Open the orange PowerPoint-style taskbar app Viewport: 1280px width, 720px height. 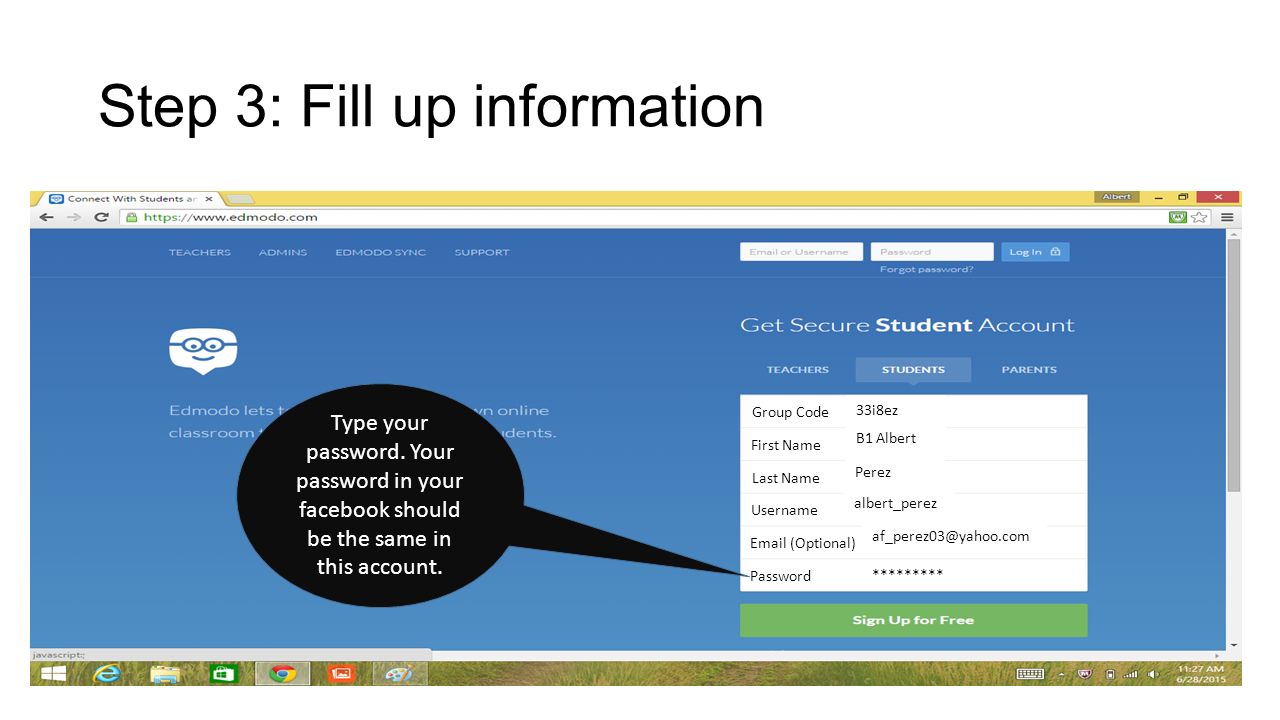(341, 674)
